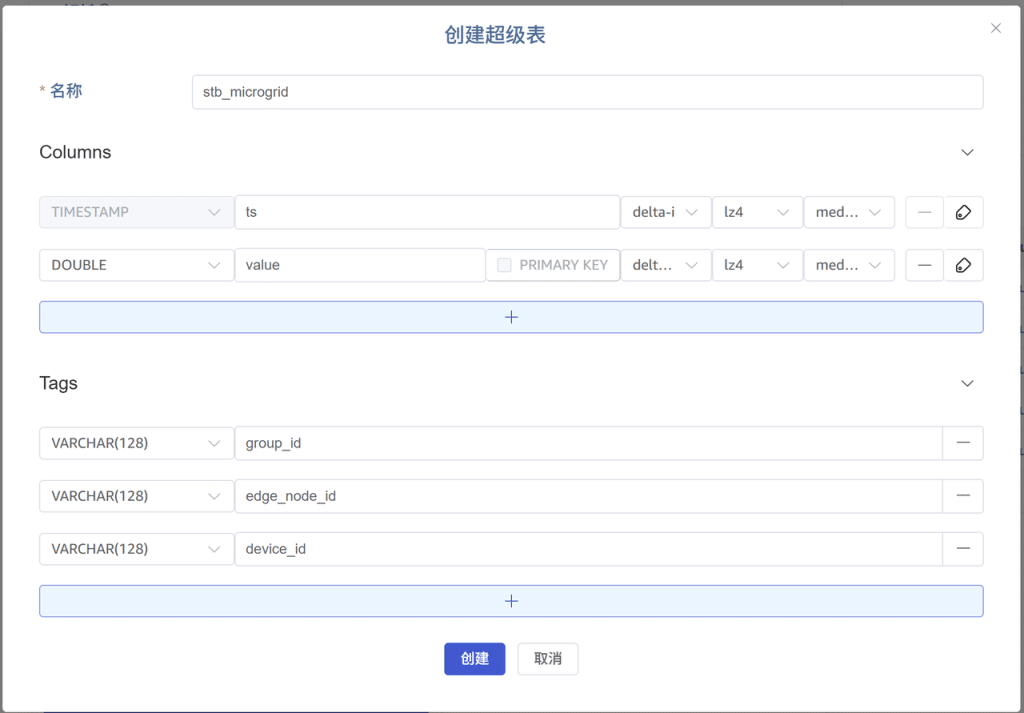Remove the device_id tag using its minus icon
Image resolution: width=1024 pixels, height=713 pixels.
[963, 548]
